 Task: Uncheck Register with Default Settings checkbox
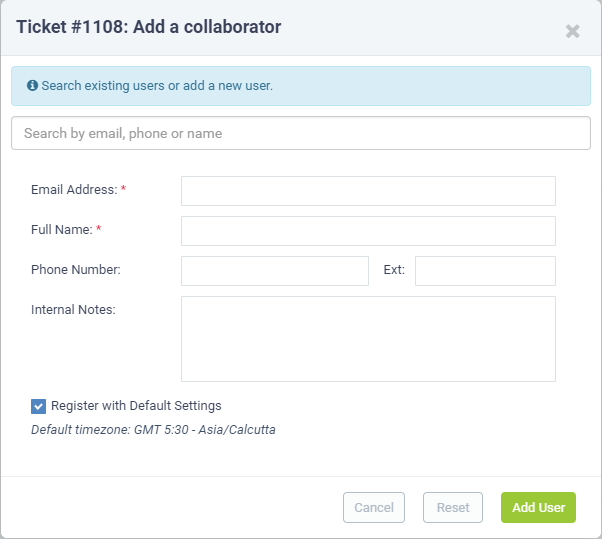(38, 406)
